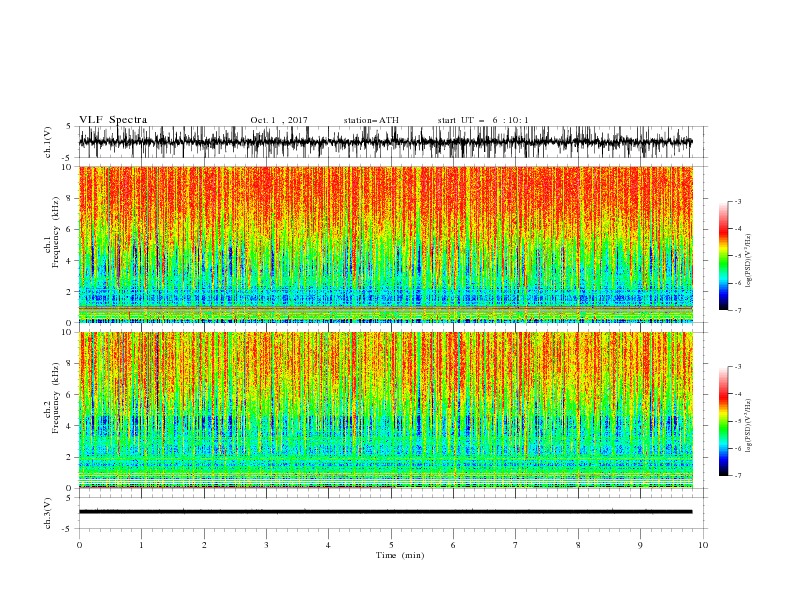Click the '-3' value on ch.1 color bar

click(x=738, y=201)
